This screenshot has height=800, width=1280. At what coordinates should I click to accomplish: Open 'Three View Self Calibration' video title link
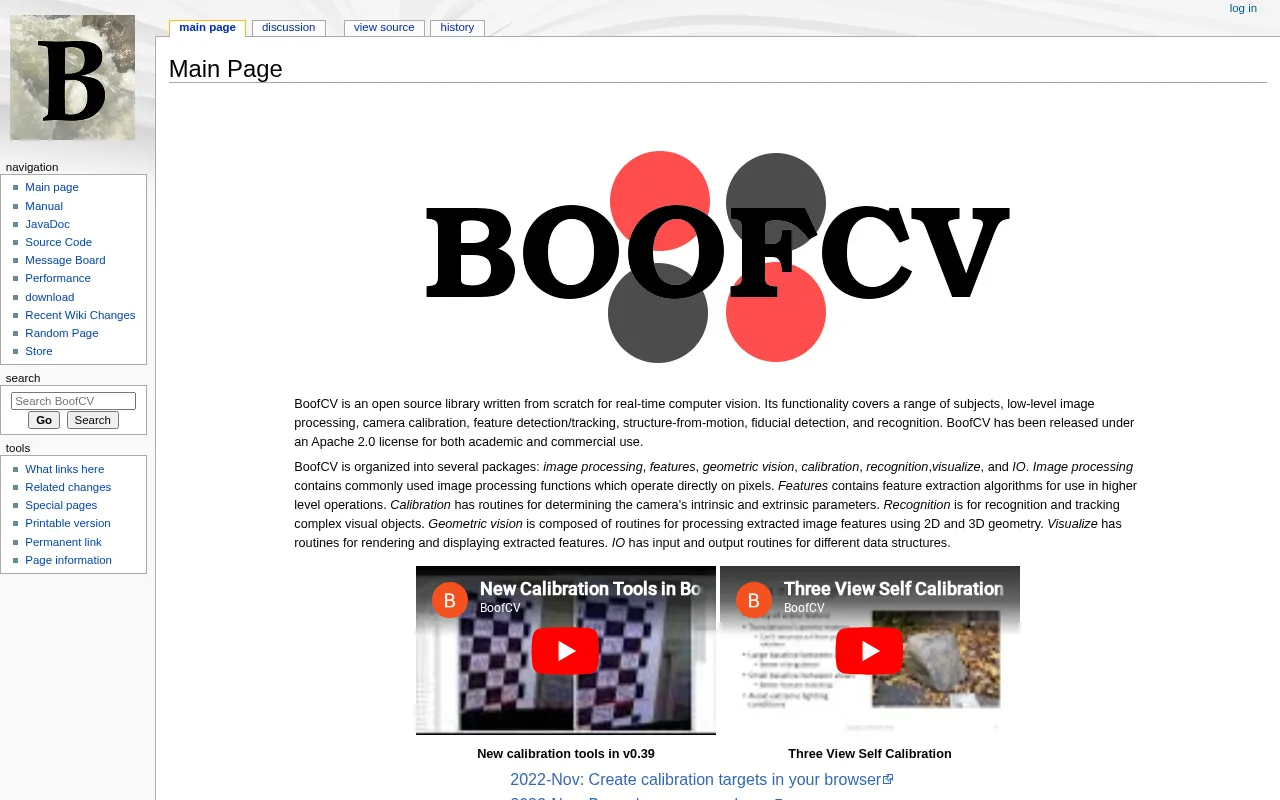(893, 589)
